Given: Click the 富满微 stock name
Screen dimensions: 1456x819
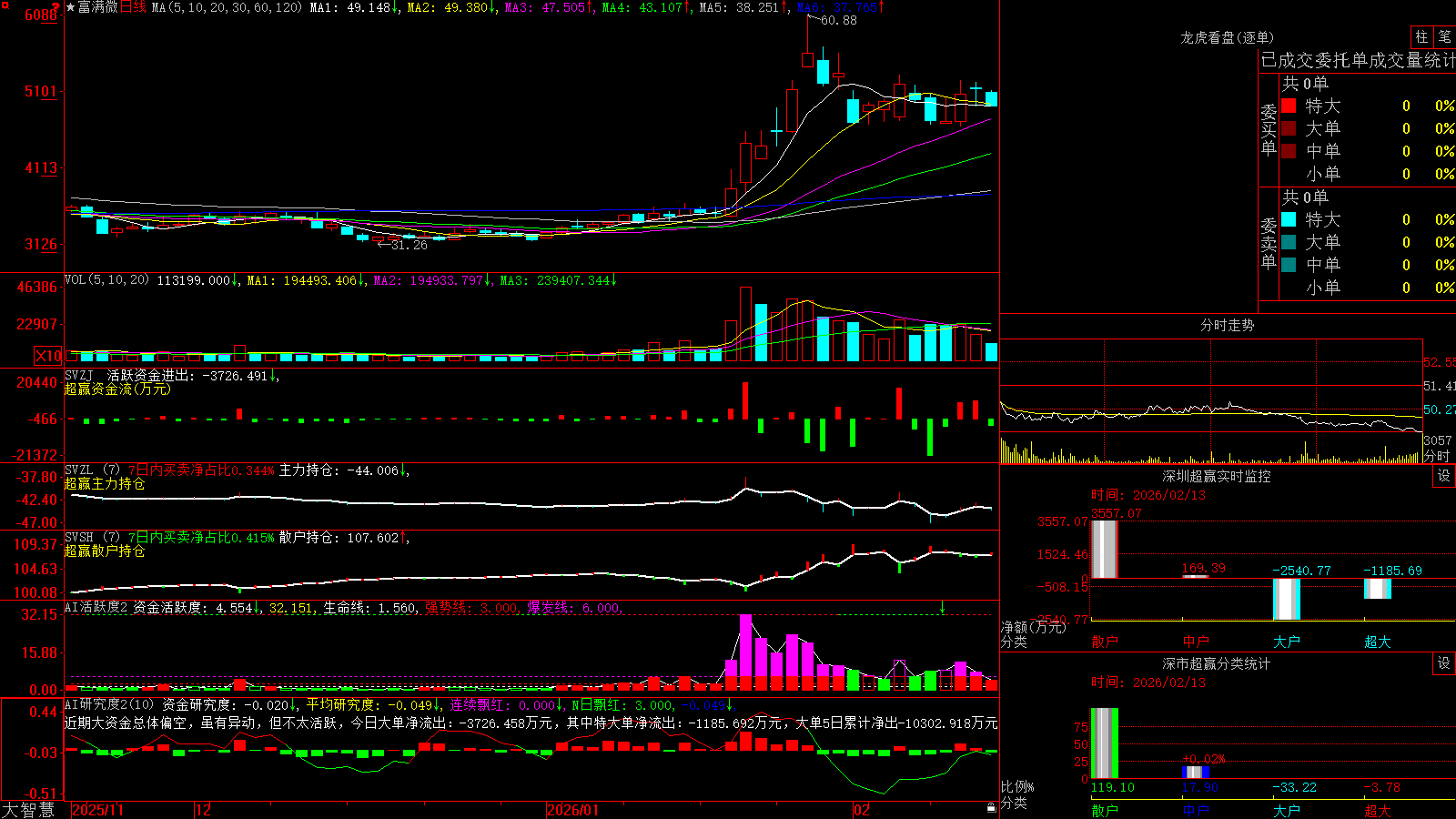Looking at the screenshot, I should (98, 7).
